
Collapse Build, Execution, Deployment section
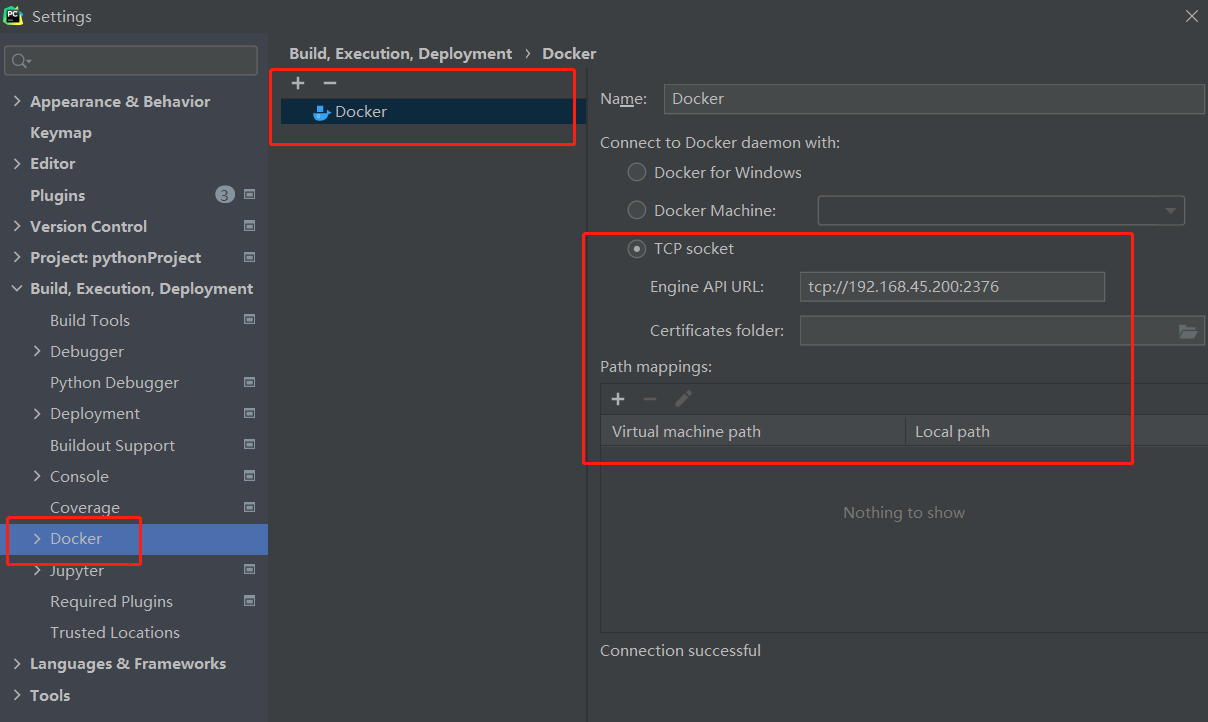[17, 289]
